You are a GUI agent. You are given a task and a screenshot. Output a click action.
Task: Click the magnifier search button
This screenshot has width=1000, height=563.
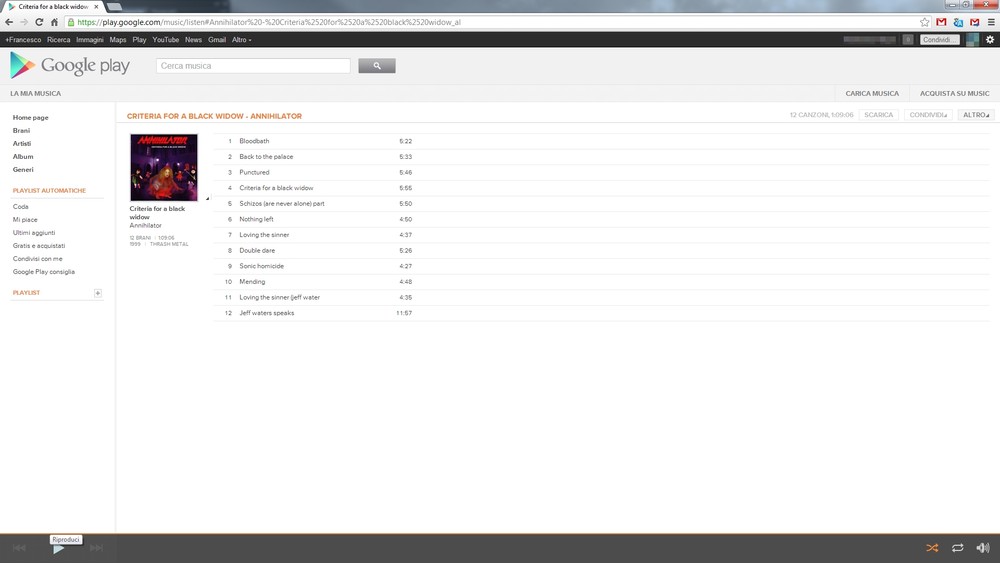377,66
